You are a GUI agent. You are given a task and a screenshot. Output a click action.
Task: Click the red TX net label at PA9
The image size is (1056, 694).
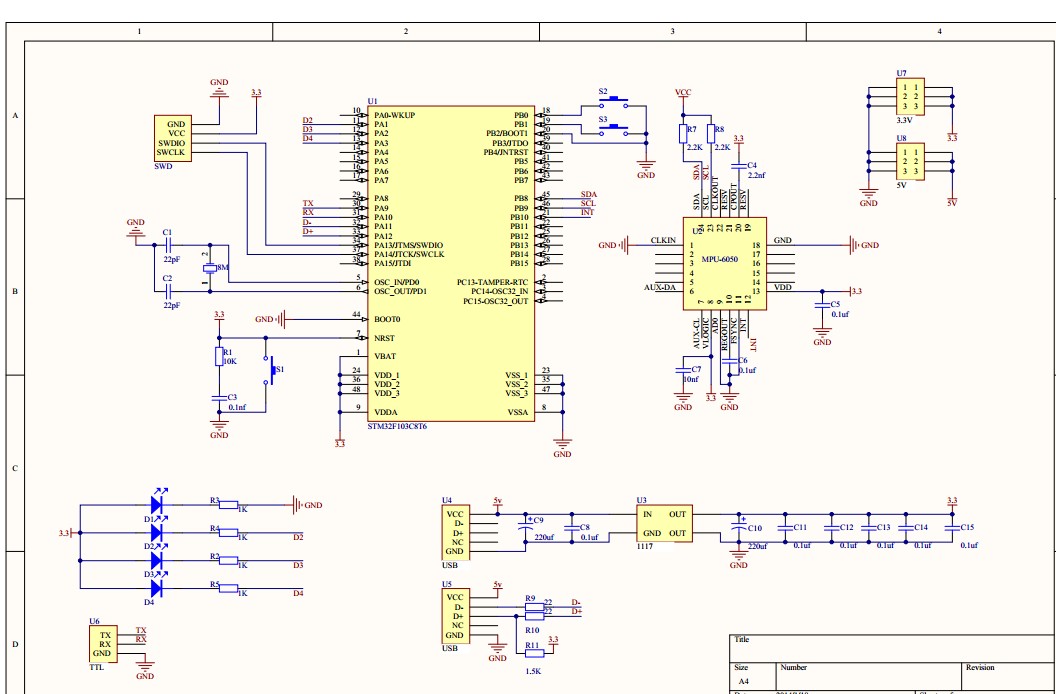(308, 203)
